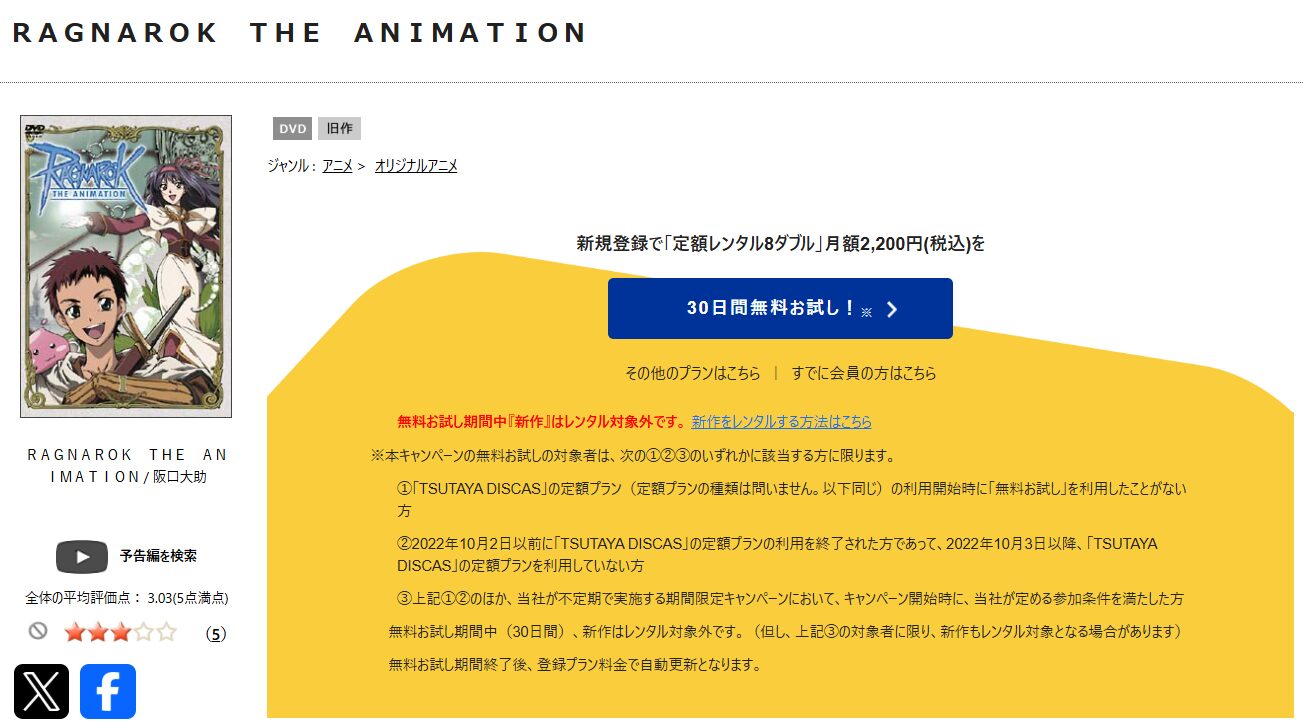Click the 予告編を検索 label
Screen dimensions: 1303x727
[158, 556]
